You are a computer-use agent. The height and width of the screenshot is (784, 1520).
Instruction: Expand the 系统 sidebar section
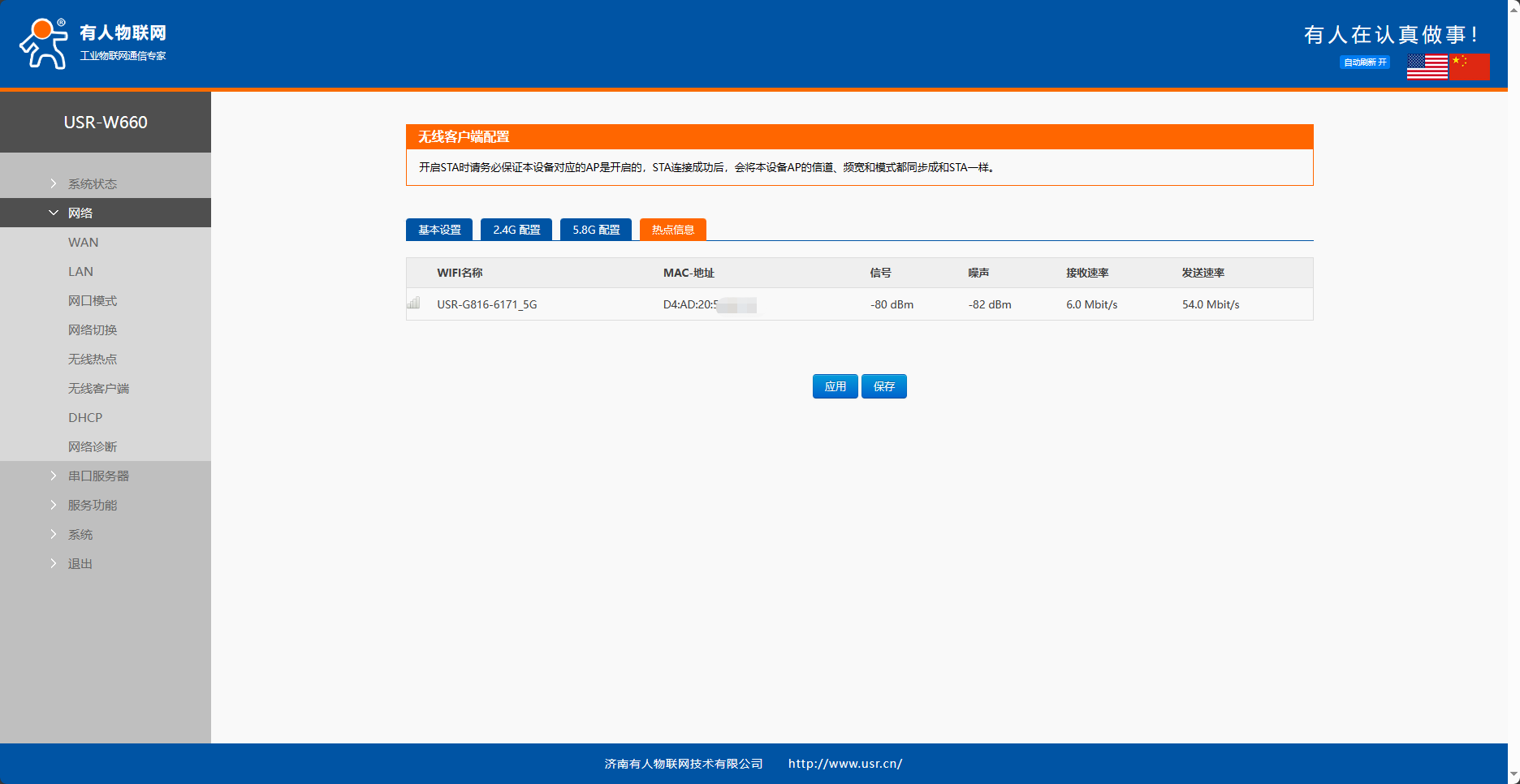tap(80, 535)
